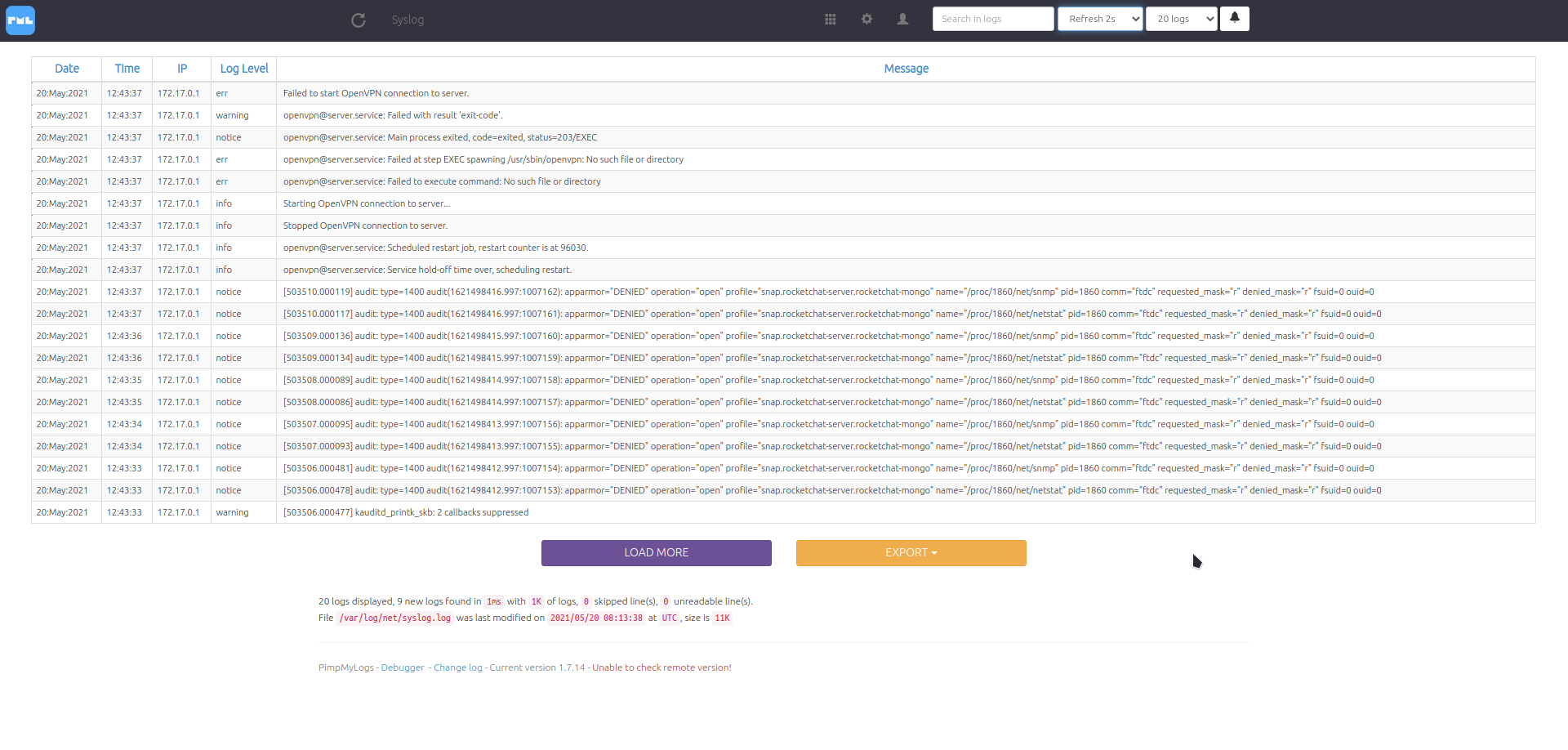The image size is (1568, 750).
Task: Click the 1ms search duration value
Action: click(x=494, y=601)
